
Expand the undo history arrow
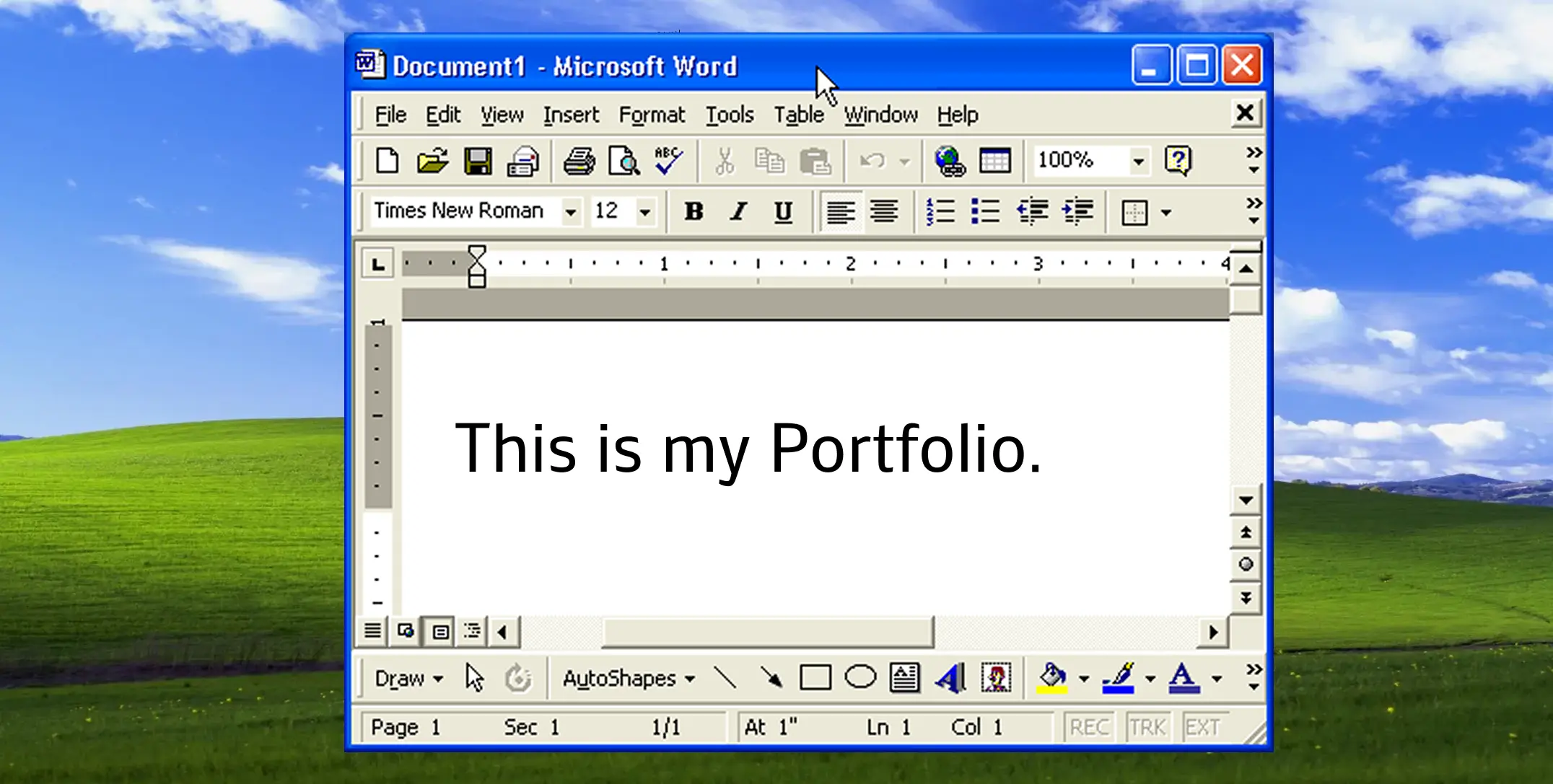tap(904, 162)
